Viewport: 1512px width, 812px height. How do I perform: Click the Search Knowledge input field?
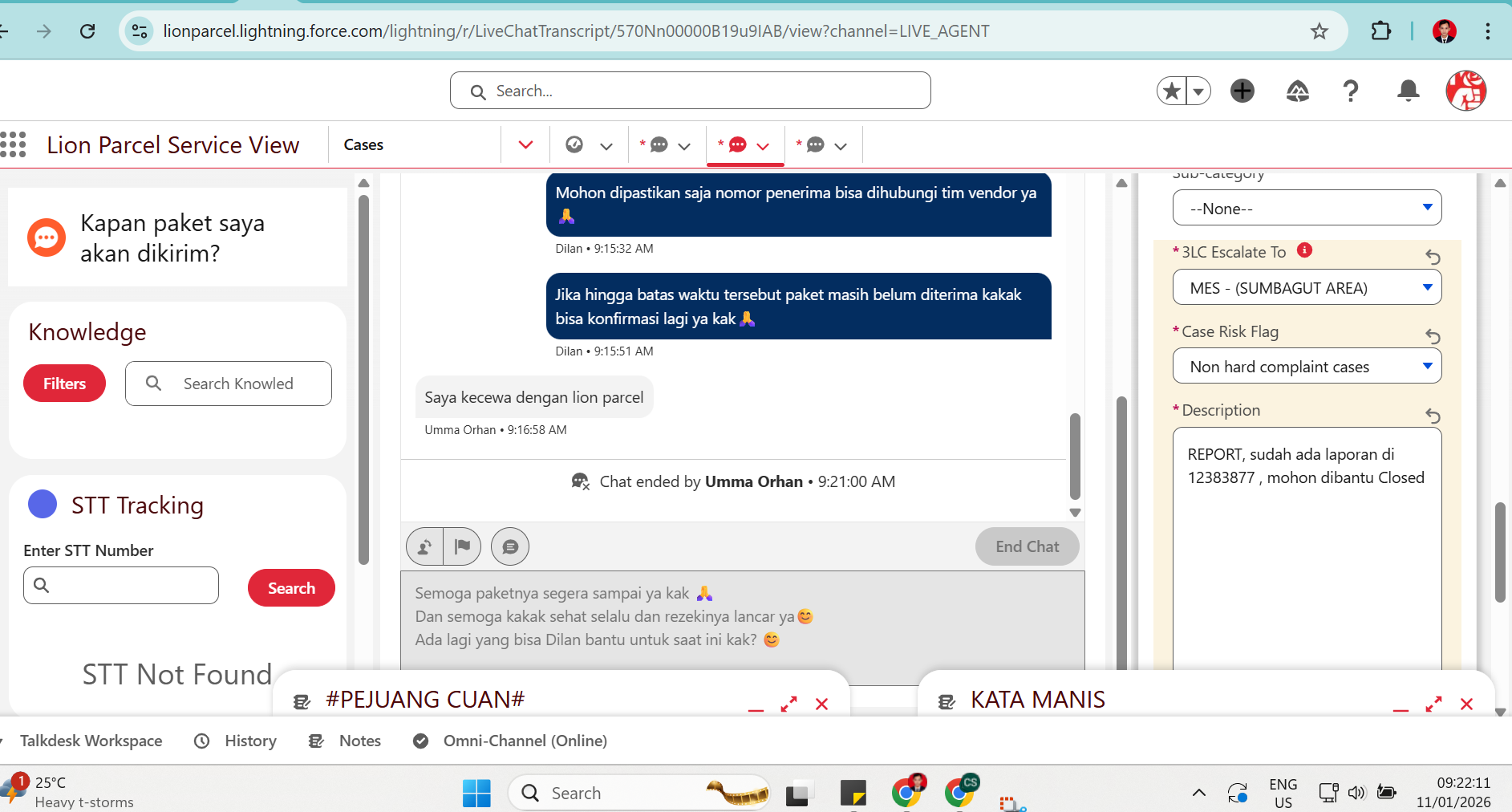[228, 384]
